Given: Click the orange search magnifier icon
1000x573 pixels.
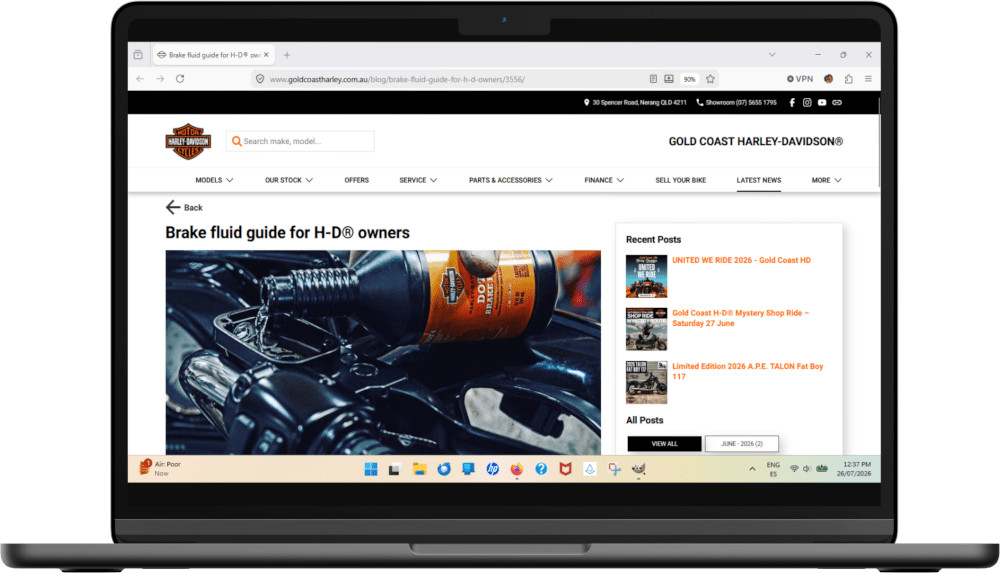Looking at the screenshot, I should pyautogui.click(x=236, y=141).
